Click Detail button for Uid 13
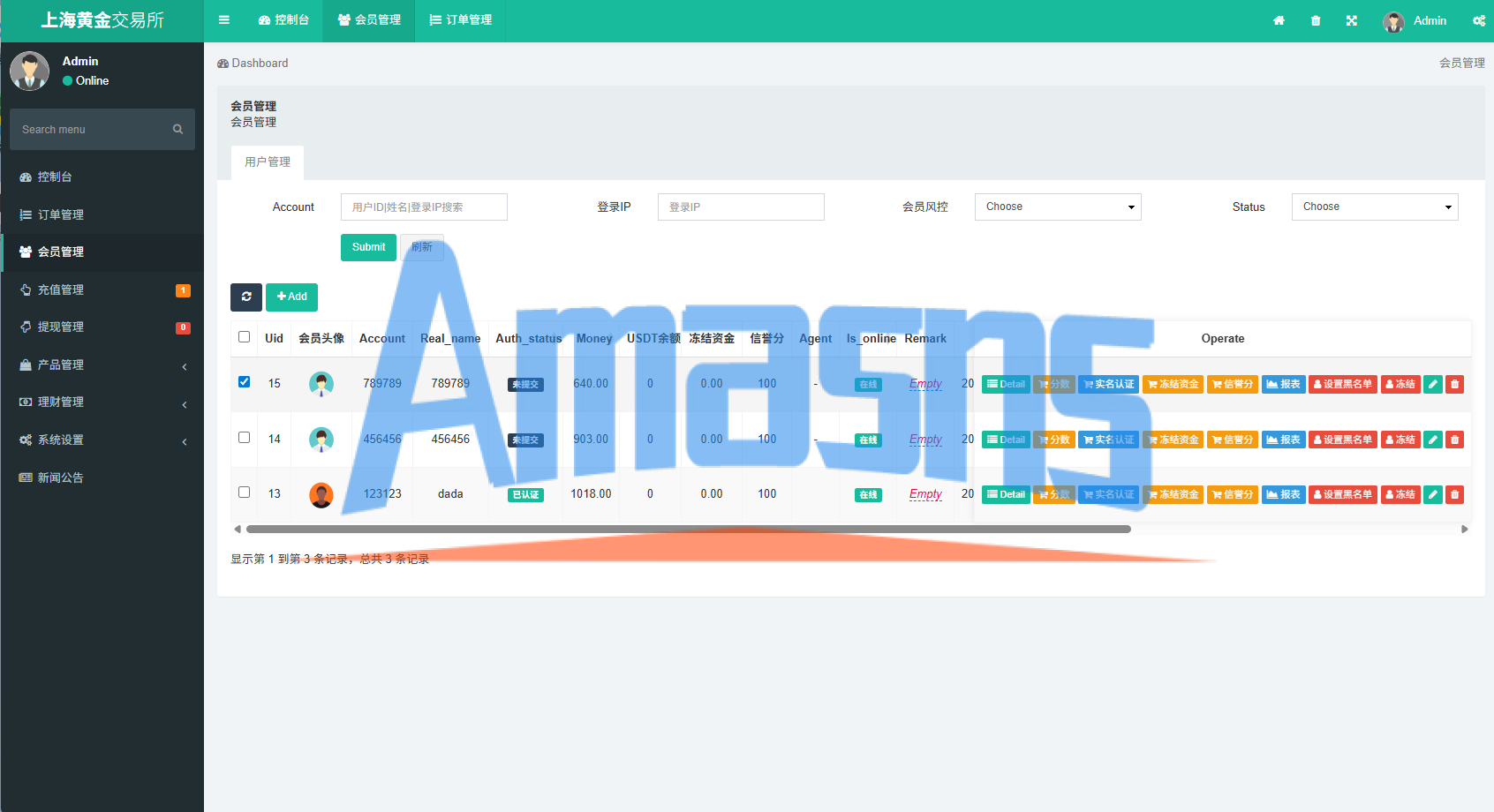 click(1006, 494)
